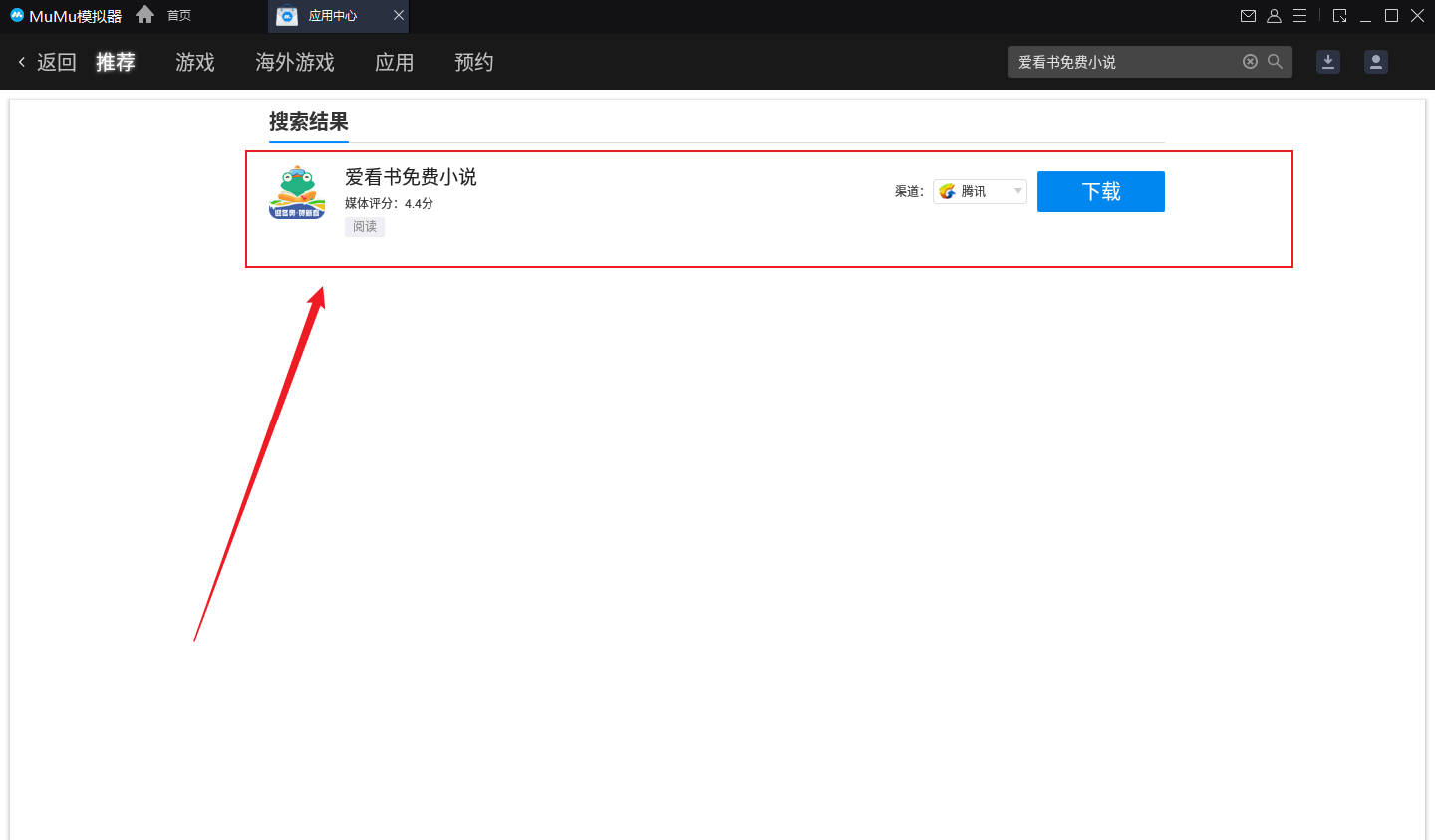
Task: Click the 媒体评分: 4.4分 rating text
Action: [389, 203]
